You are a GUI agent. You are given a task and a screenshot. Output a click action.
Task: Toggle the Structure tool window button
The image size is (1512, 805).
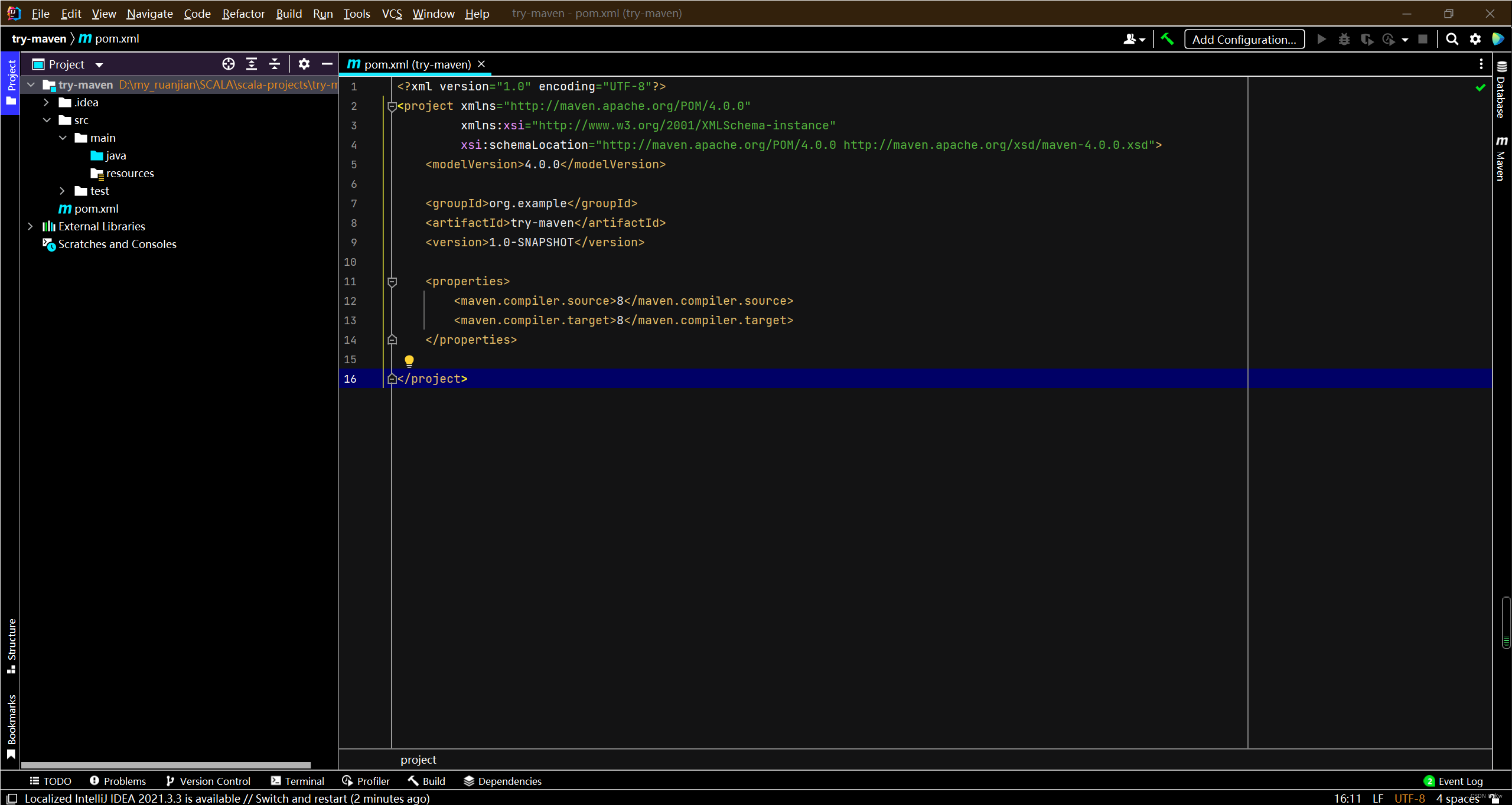coord(11,645)
